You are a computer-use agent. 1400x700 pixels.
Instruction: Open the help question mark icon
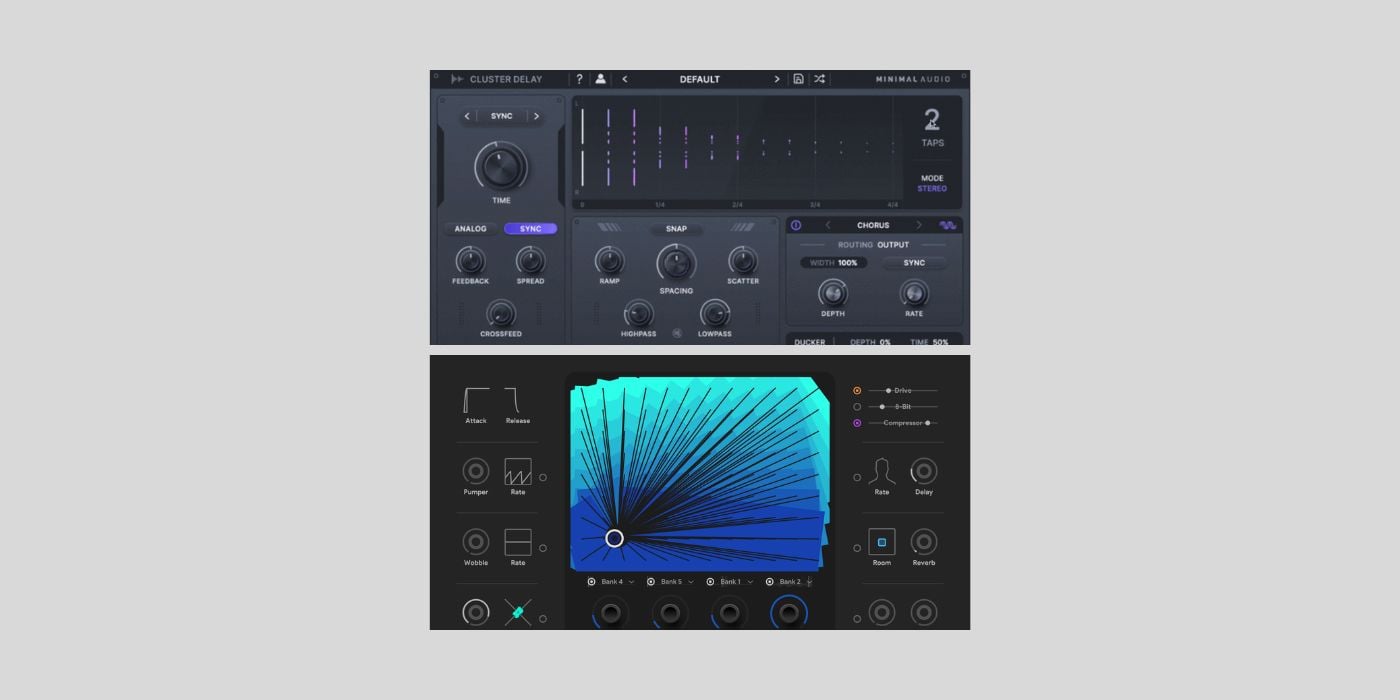pyautogui.click(x=579, y=79)
